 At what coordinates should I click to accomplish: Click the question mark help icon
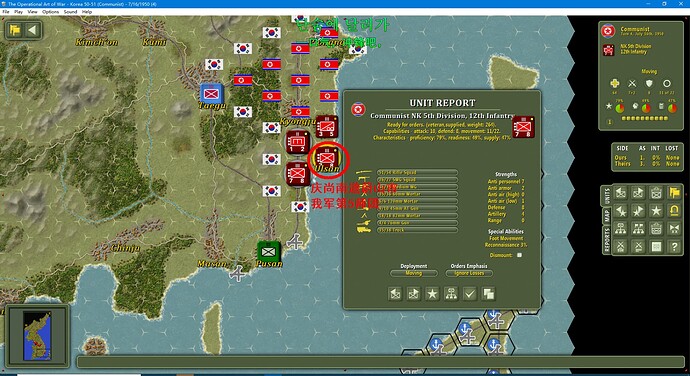[674, 246]
